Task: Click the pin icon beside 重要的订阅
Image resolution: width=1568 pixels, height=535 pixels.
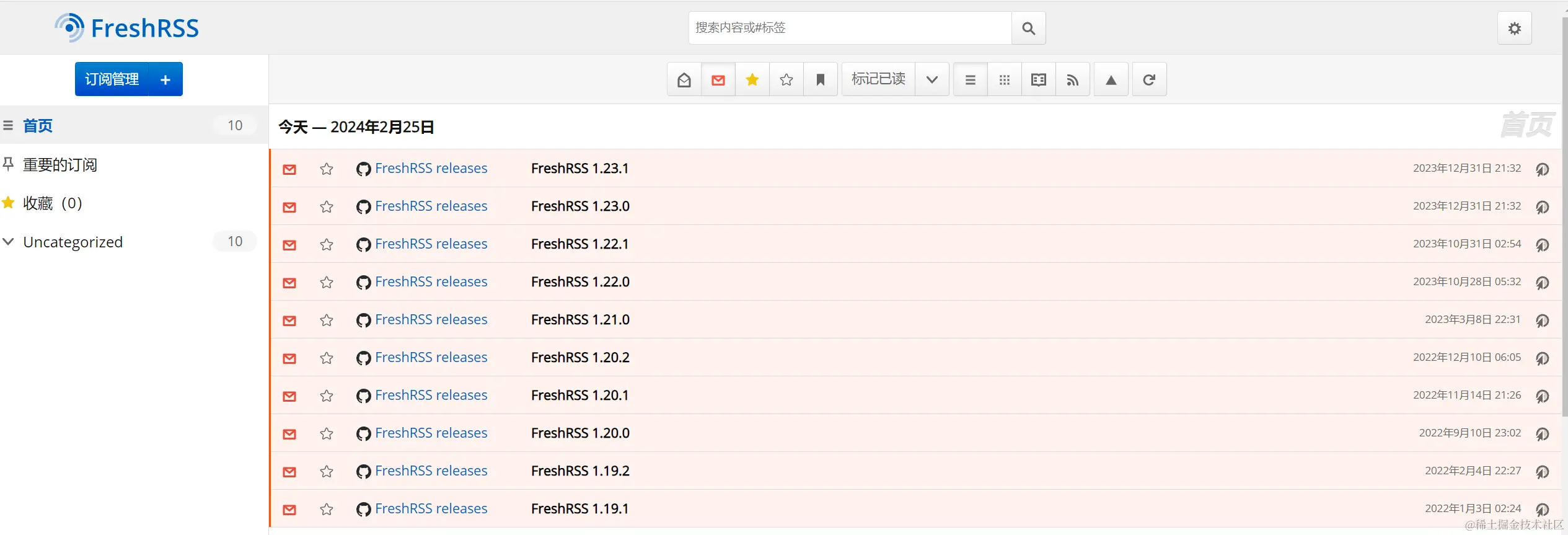Action: 8,164
